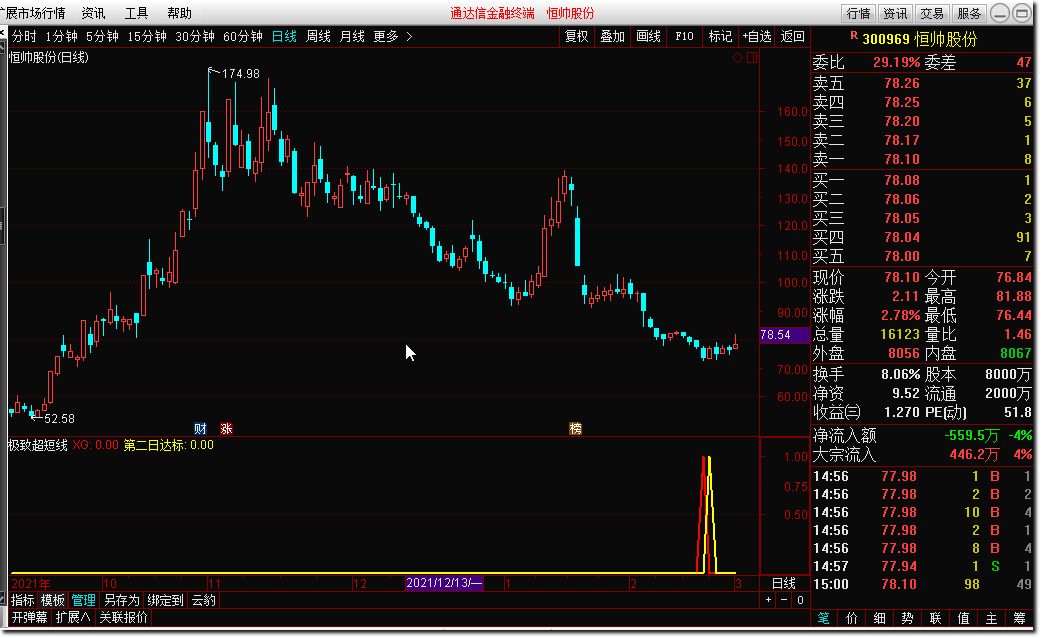Image resolution: width=1042 pixels, height=638 pixels.
Task: Select the 筹 chips tab
Action: [x=1019, y=619]
